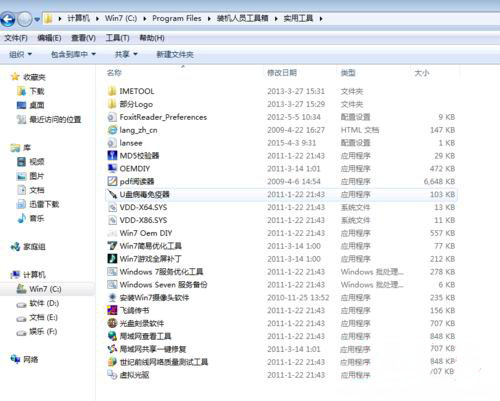Viewport: 500px width, 401px height.
Task: Click the pdf阅读器 application icon
Action: (112, 181)
